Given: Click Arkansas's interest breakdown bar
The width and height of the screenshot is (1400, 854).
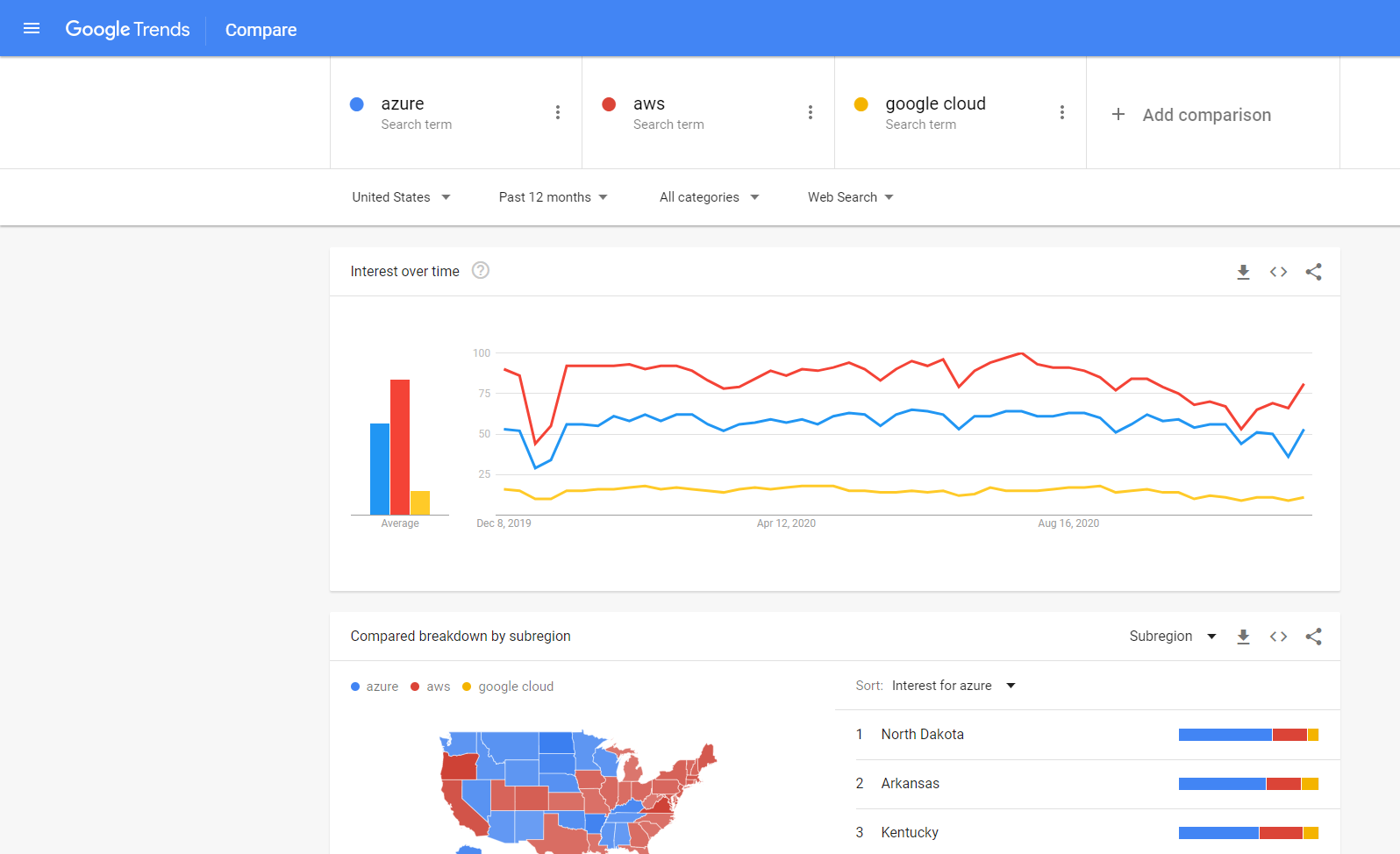Looking at the screenshot, I should (x=1248, y=784).
